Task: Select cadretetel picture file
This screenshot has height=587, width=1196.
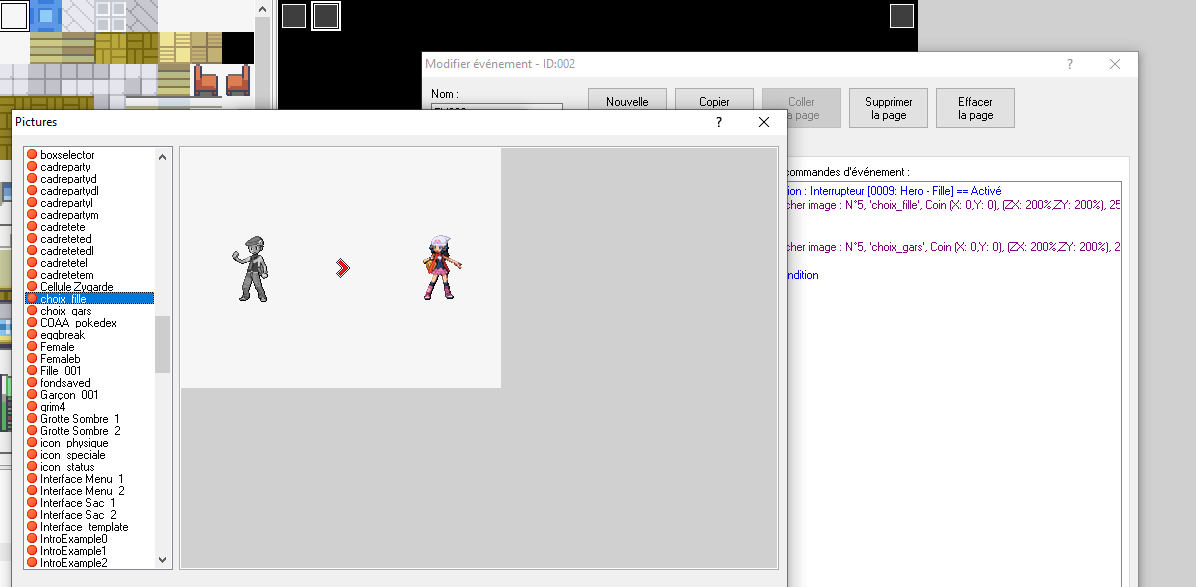Action: (64, 263)
